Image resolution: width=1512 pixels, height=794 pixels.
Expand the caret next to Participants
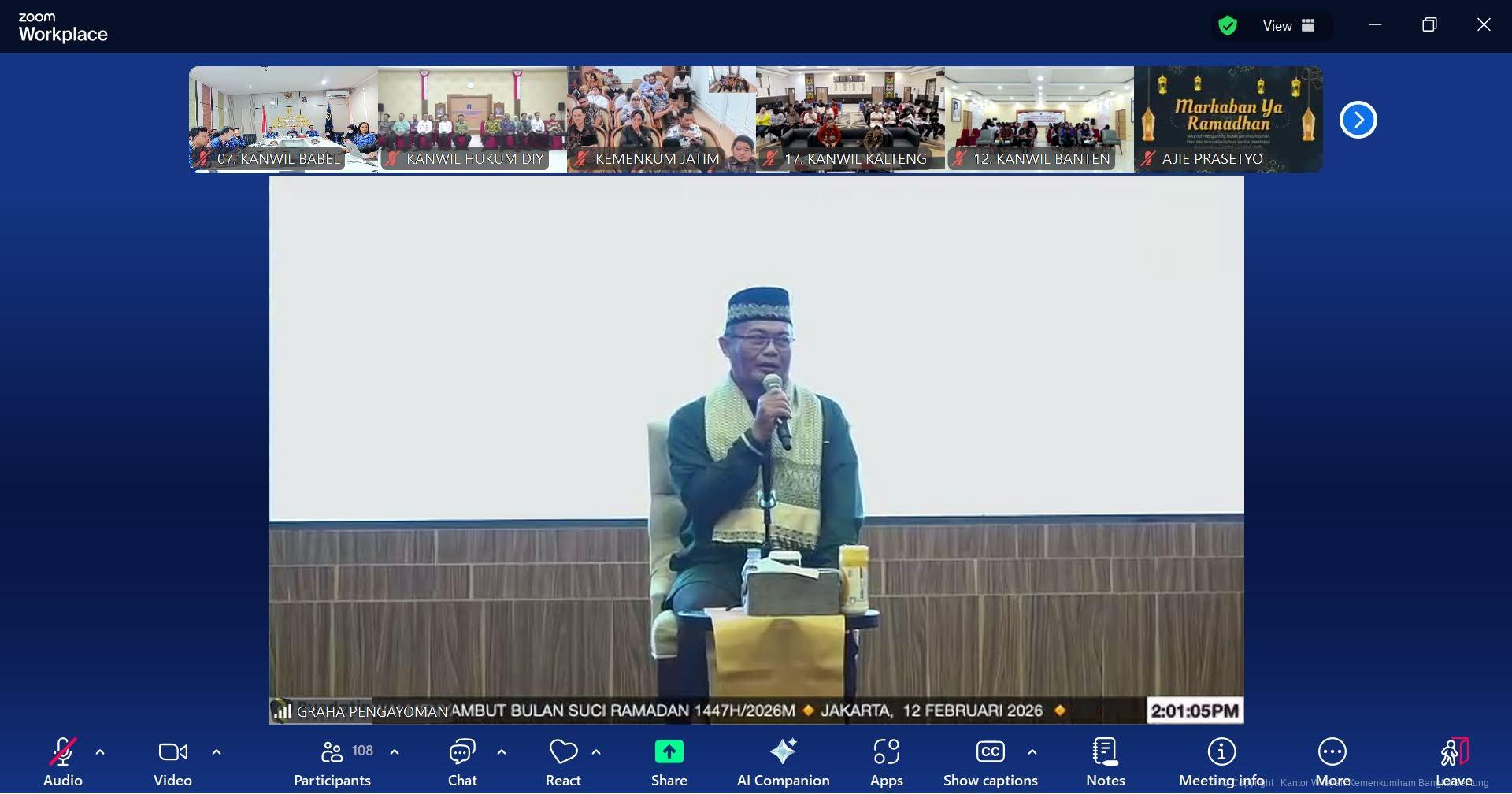395,752
